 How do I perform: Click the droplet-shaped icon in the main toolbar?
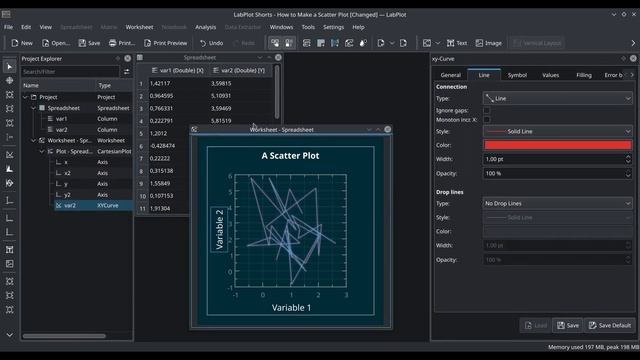[x=363, y=43]
